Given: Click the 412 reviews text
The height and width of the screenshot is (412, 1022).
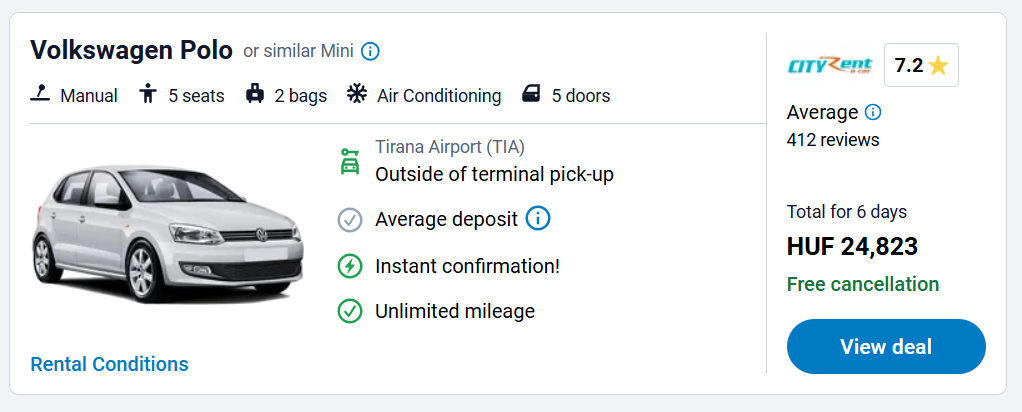Looking at the screenshot, I should [833, 139].
